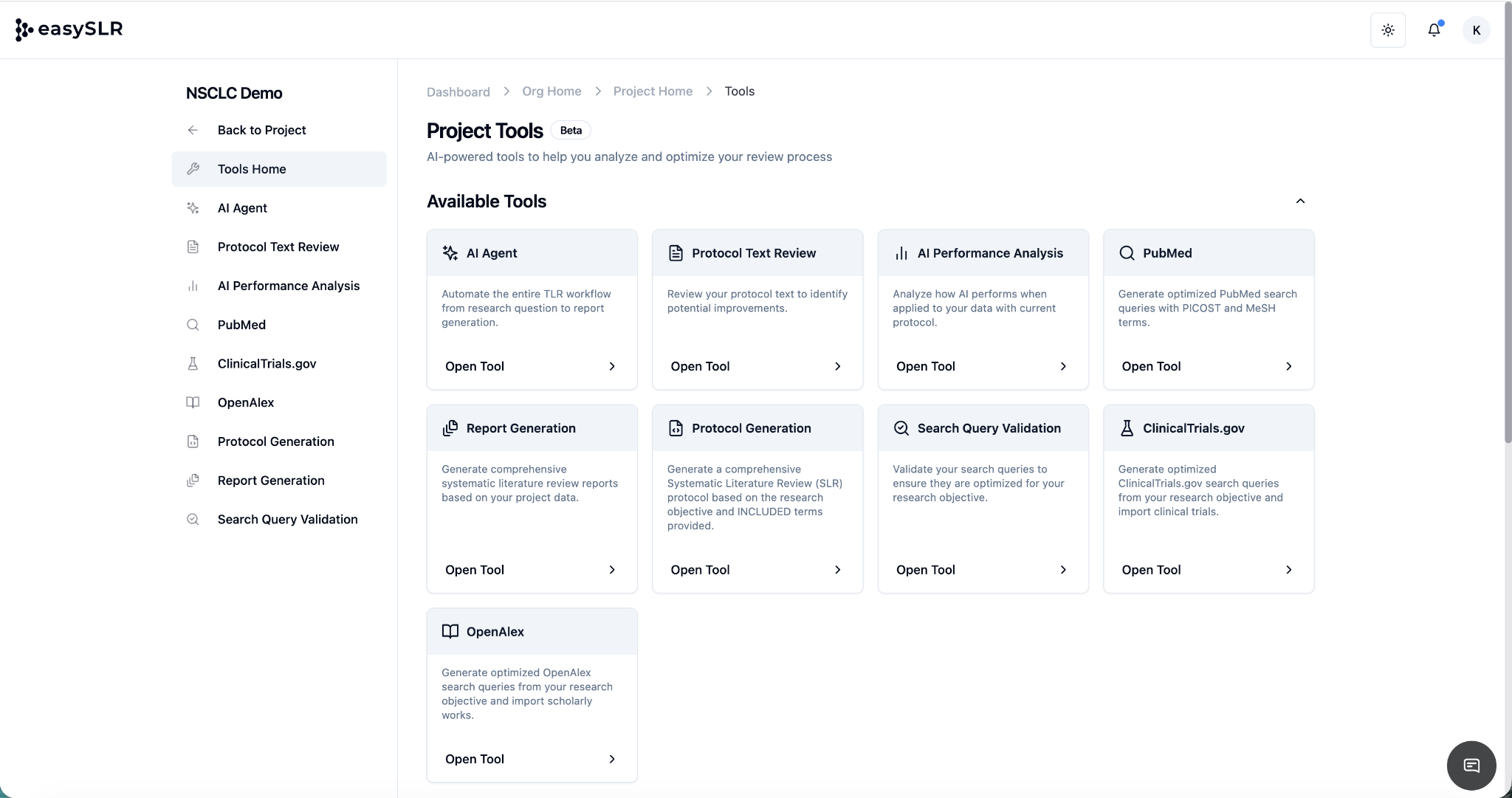Click the easySLR logo
The height and width of the screenshot is (798, 1512).
tap(69, 30)
